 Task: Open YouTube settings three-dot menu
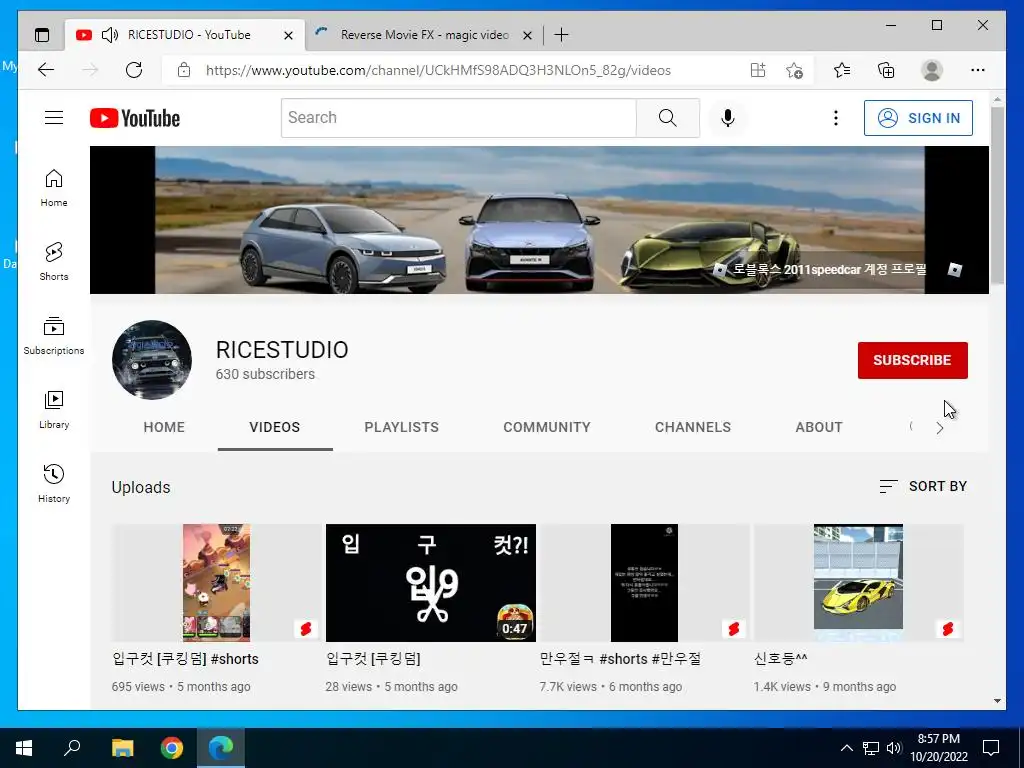[x=835, y=118]
